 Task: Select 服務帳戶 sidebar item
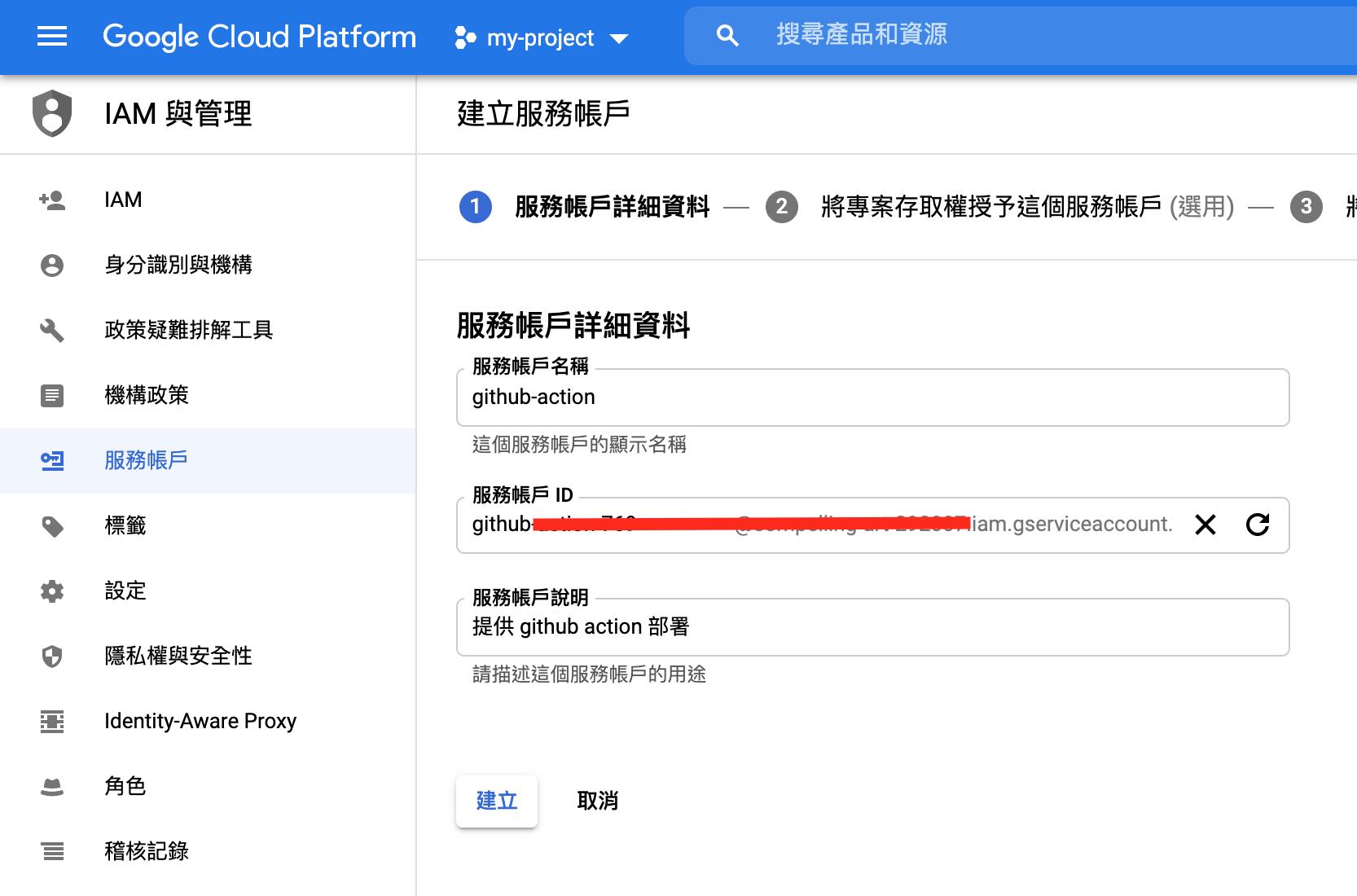208,461
